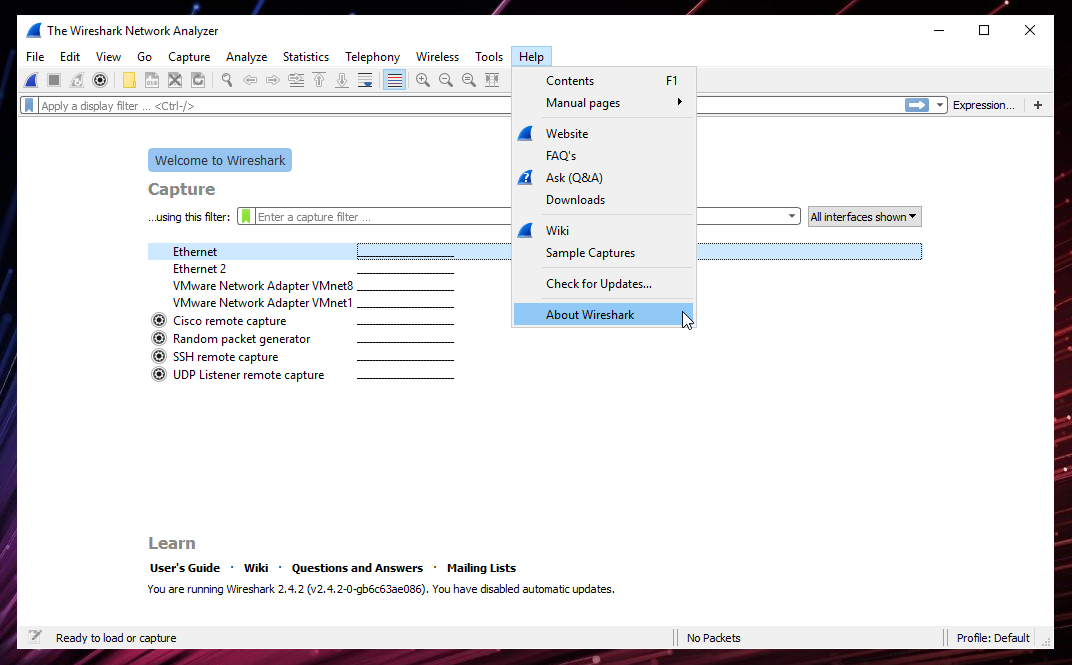
Task: Open Questions and Answers link
Action: [357, 568]
